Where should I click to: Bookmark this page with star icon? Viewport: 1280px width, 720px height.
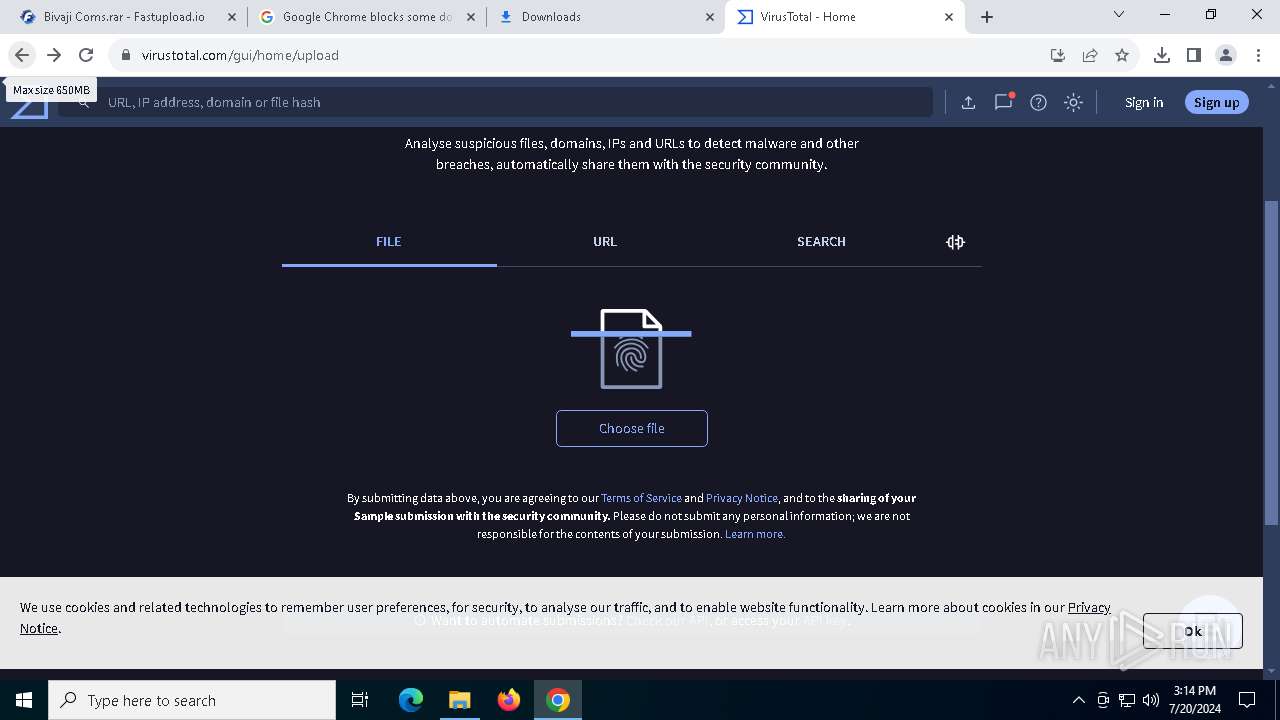tap(1122, 55)
